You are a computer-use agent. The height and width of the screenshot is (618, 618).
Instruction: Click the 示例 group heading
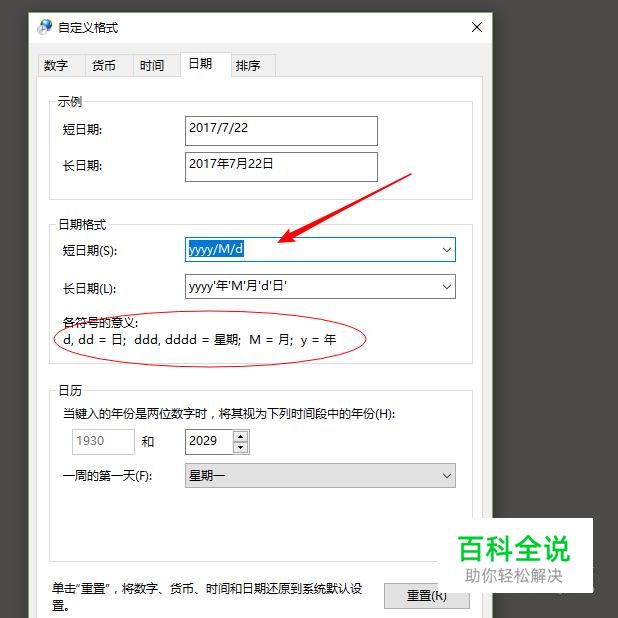pos(70,102)
